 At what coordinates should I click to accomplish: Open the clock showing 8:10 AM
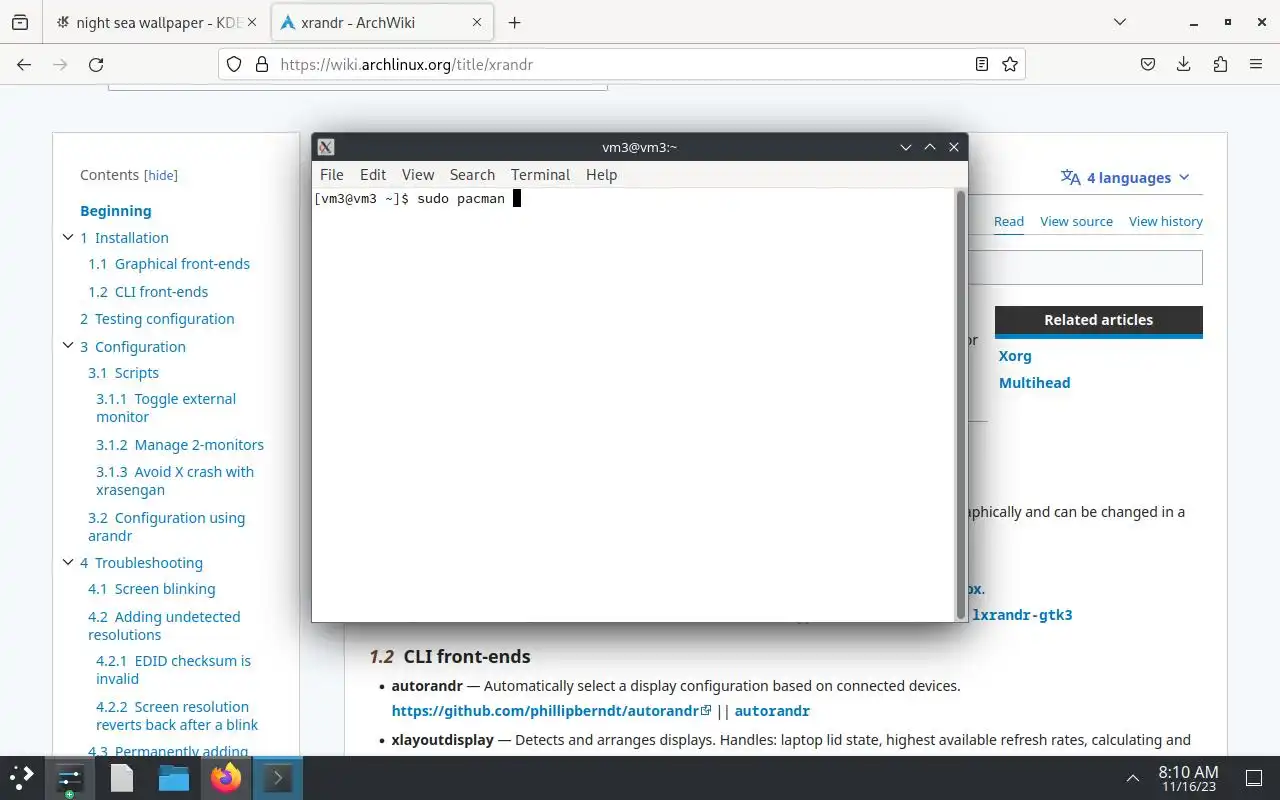1188,778
